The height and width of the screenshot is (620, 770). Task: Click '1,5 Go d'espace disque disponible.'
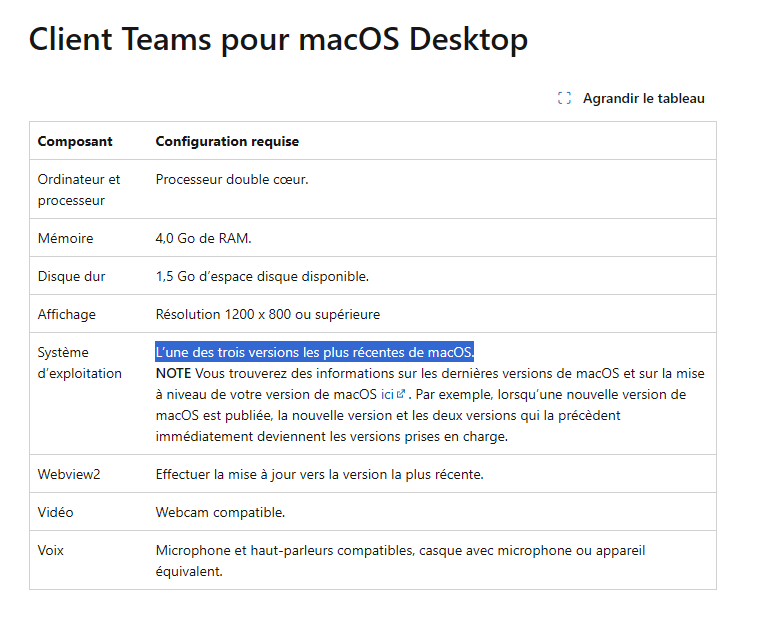[262, 276]
